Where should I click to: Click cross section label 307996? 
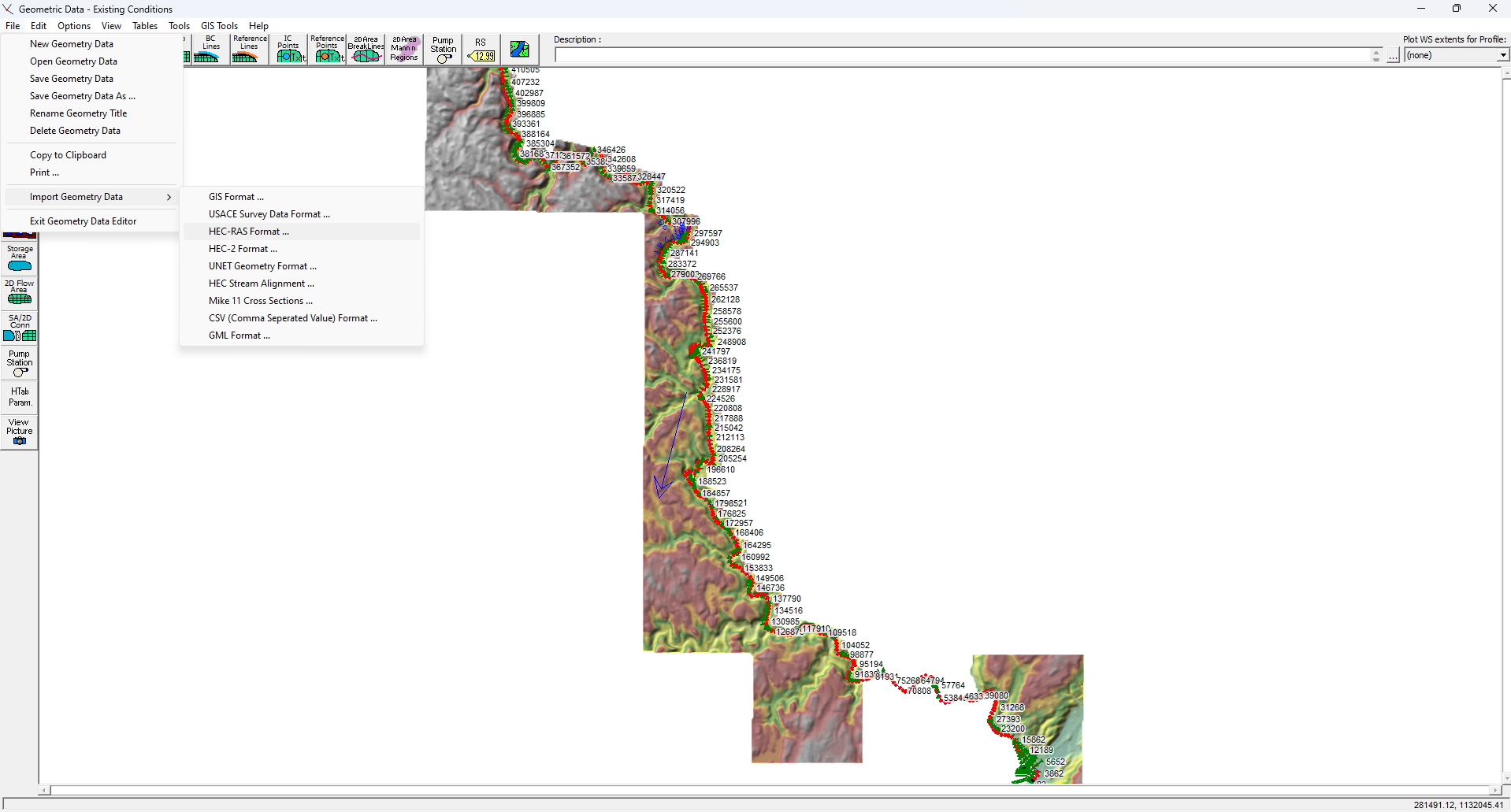685,221
